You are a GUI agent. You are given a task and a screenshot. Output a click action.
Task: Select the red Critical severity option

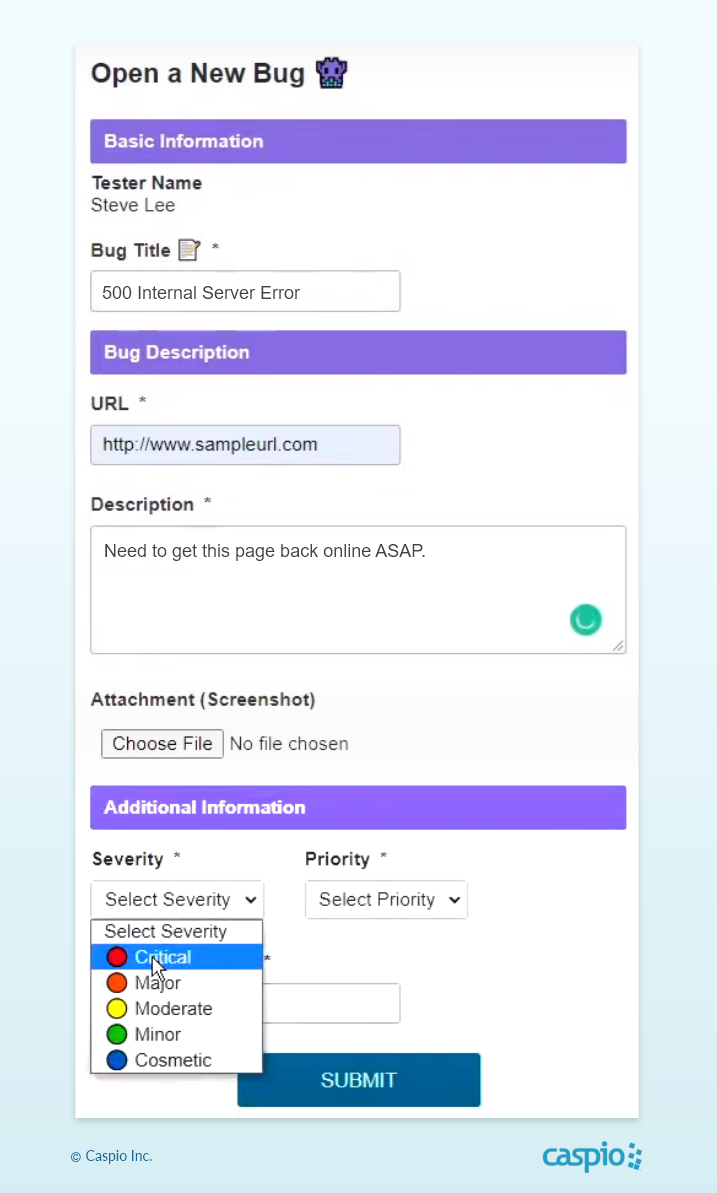pos(164,957)
